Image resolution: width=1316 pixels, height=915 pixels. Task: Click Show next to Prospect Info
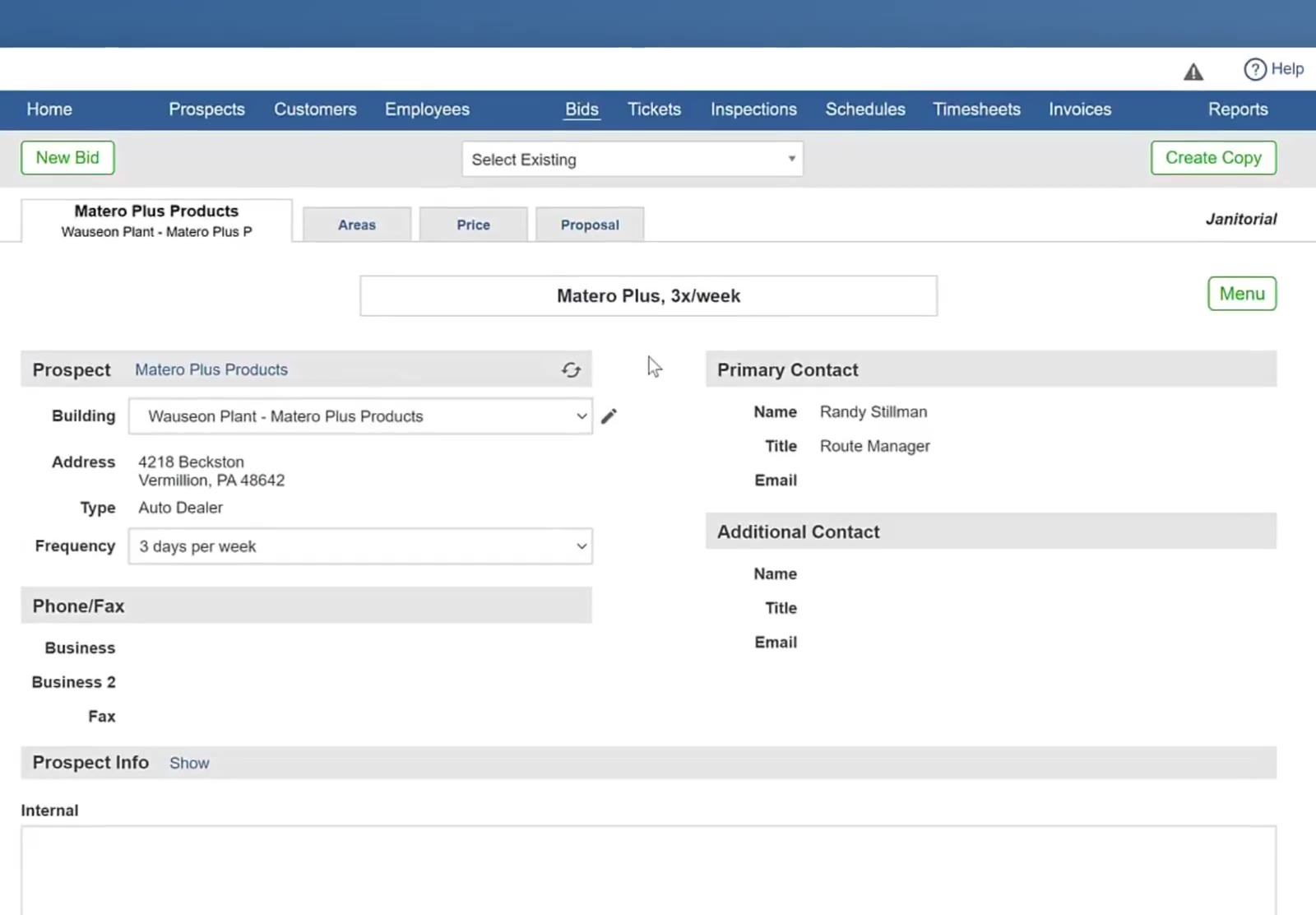point(189,764)
